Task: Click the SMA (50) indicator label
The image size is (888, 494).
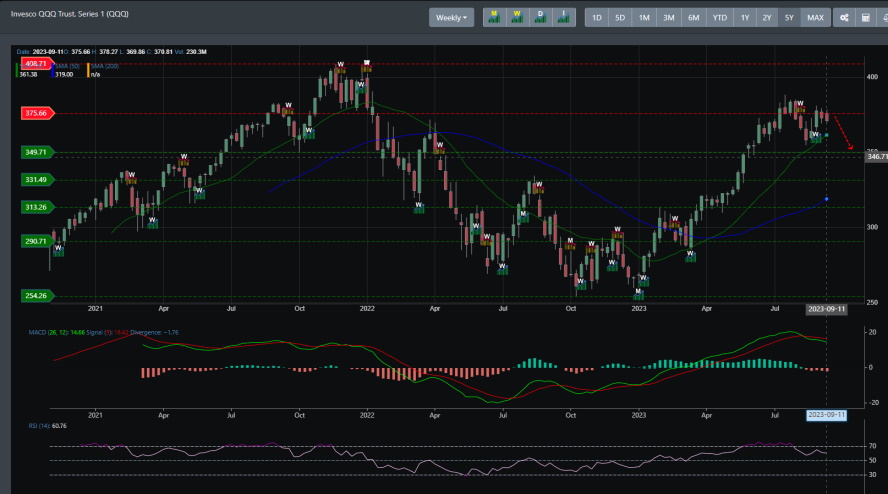Action: [x=67, y=66]
